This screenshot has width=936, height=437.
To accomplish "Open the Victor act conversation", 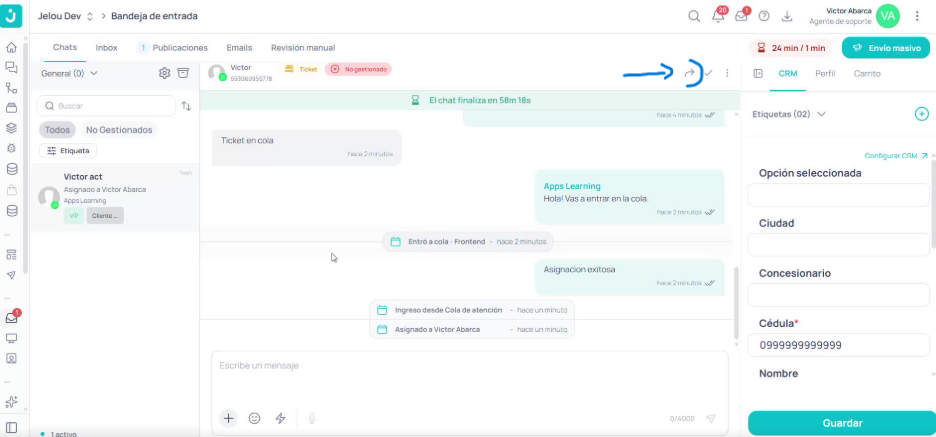I will click(115, 198).
